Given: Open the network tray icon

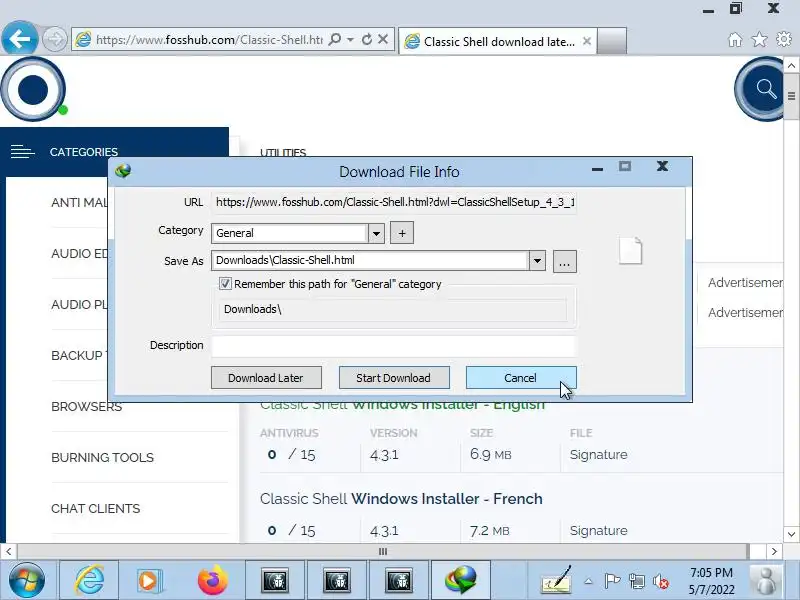Looking at the screenshot, I should 637,581.
